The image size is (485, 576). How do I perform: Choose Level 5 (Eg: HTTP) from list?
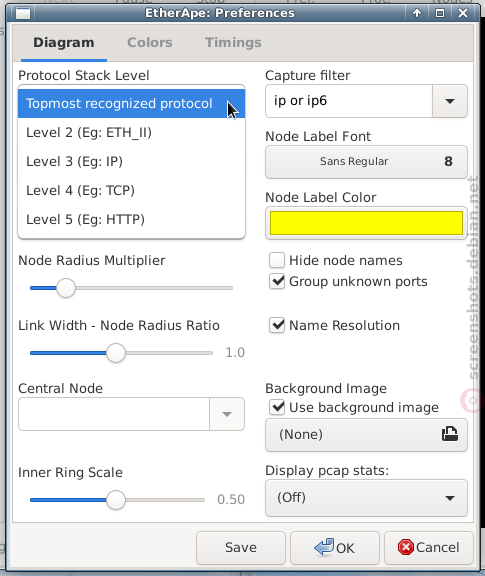pyautogui.click(x=132, y=219)
